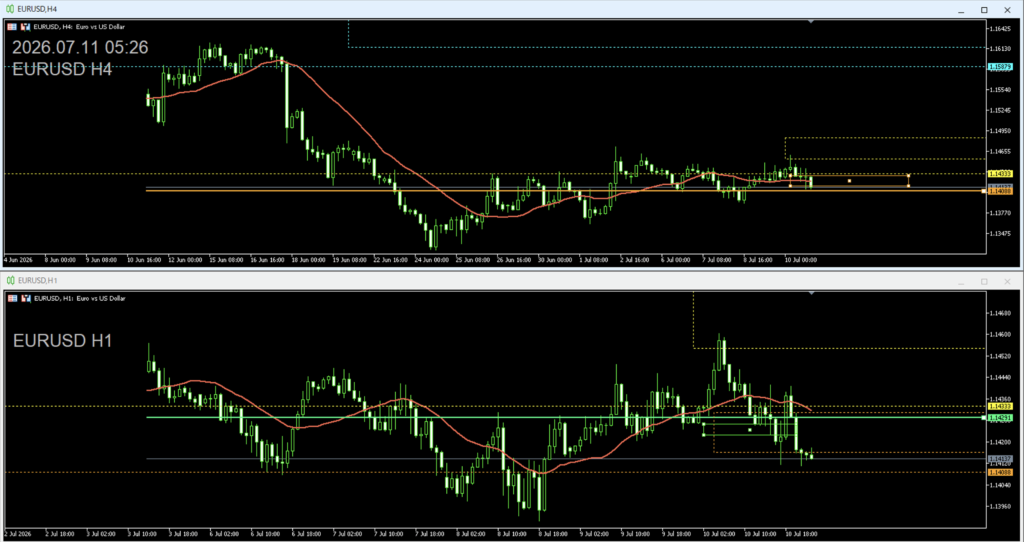Image resolution: width=1024 pixels, height=542 pixels.
Task: Select the green rectangle's center point on H1 chart
Action: coord(750,430)
